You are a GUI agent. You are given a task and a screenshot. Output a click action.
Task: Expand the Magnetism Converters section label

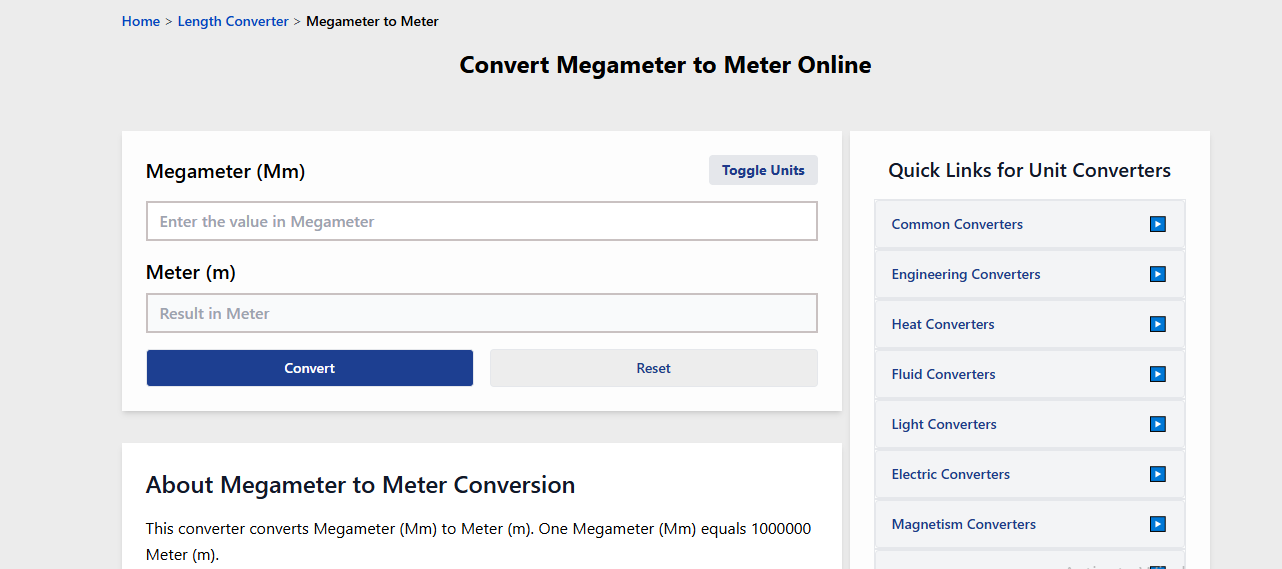tap(964, 524)
